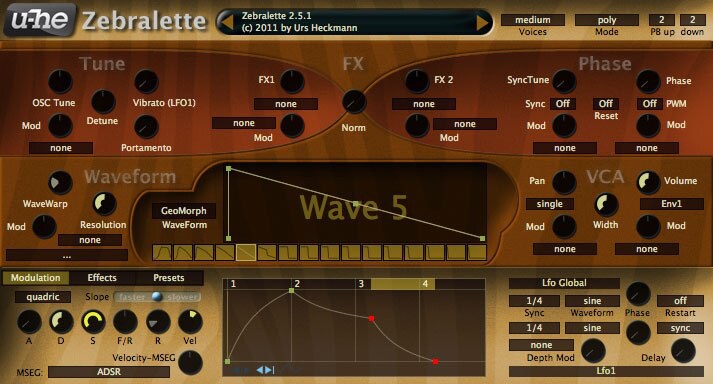Click the Norm knob in FX section

point(354,101)
